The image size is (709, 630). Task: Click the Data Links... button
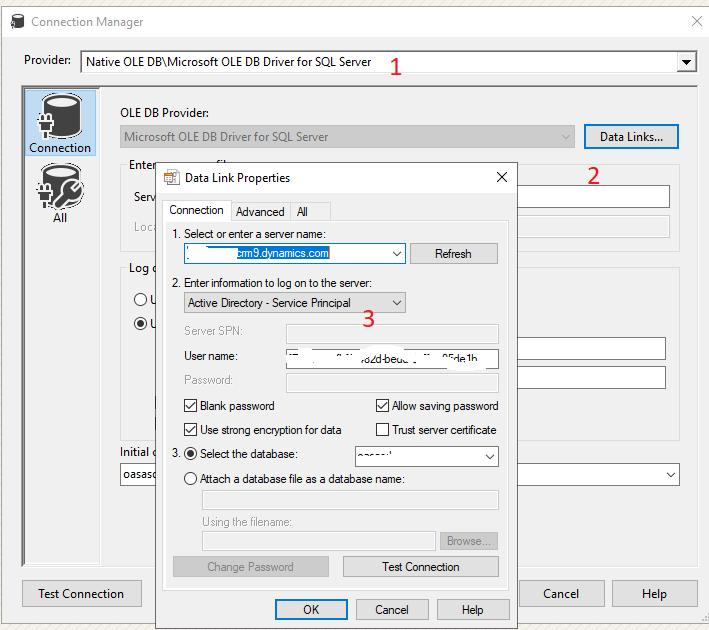(x=631, y=137)
